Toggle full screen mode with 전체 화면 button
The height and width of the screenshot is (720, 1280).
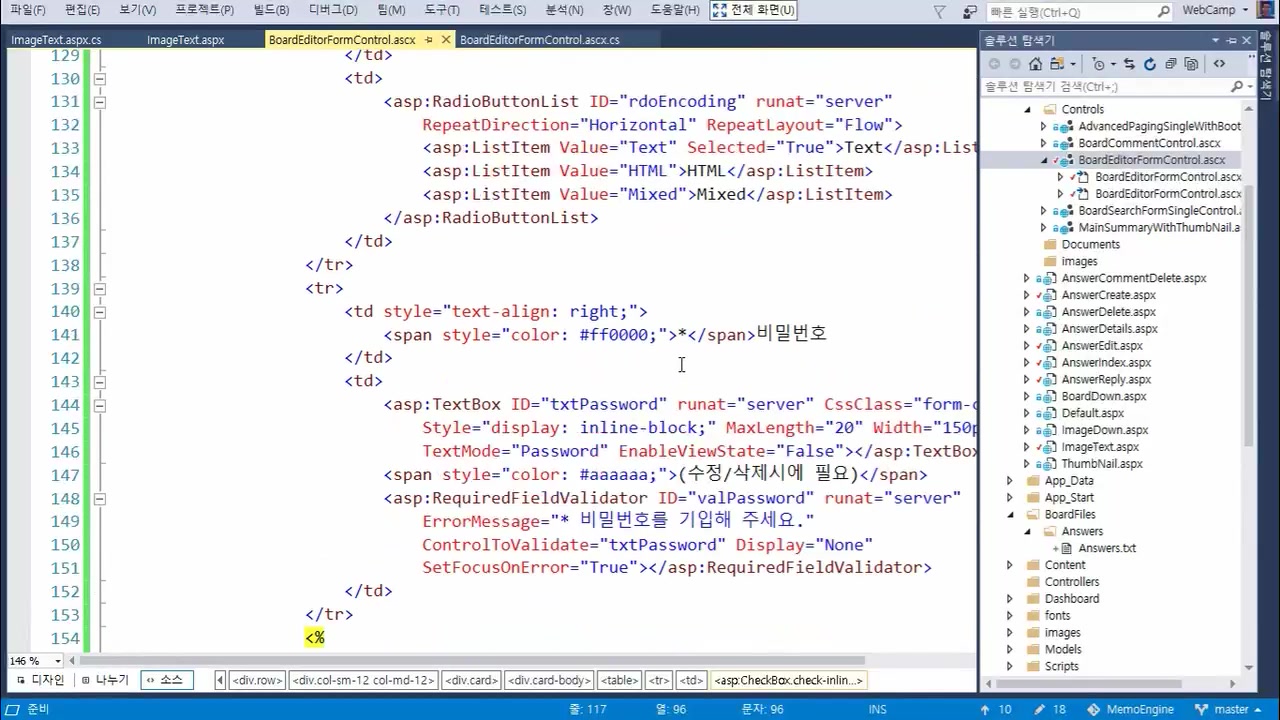753,10
